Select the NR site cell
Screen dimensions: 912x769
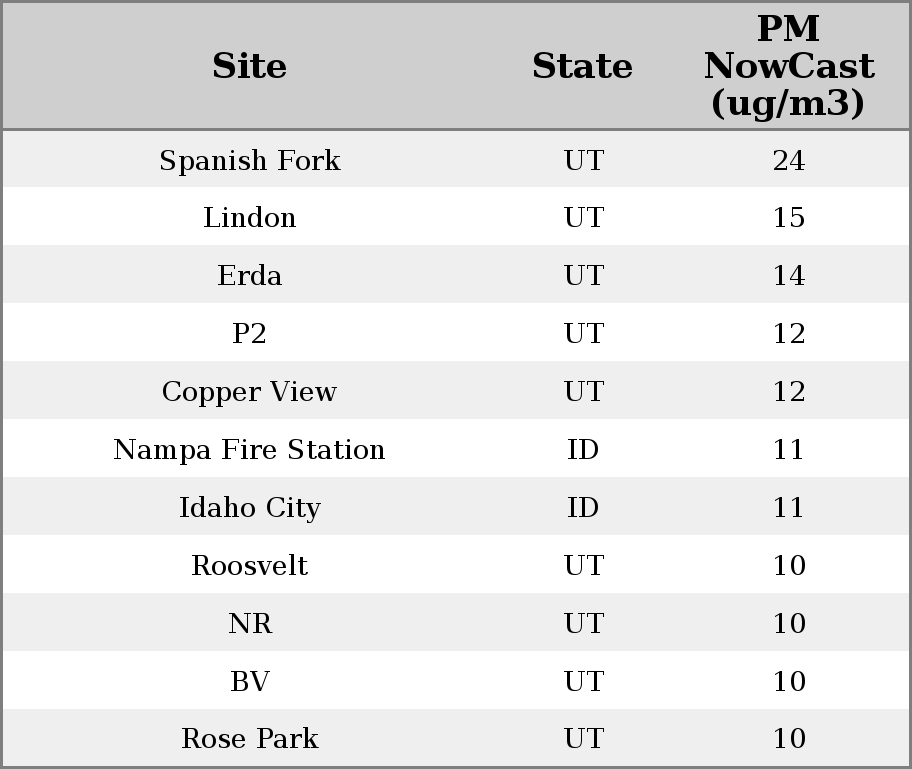(249, 624)
